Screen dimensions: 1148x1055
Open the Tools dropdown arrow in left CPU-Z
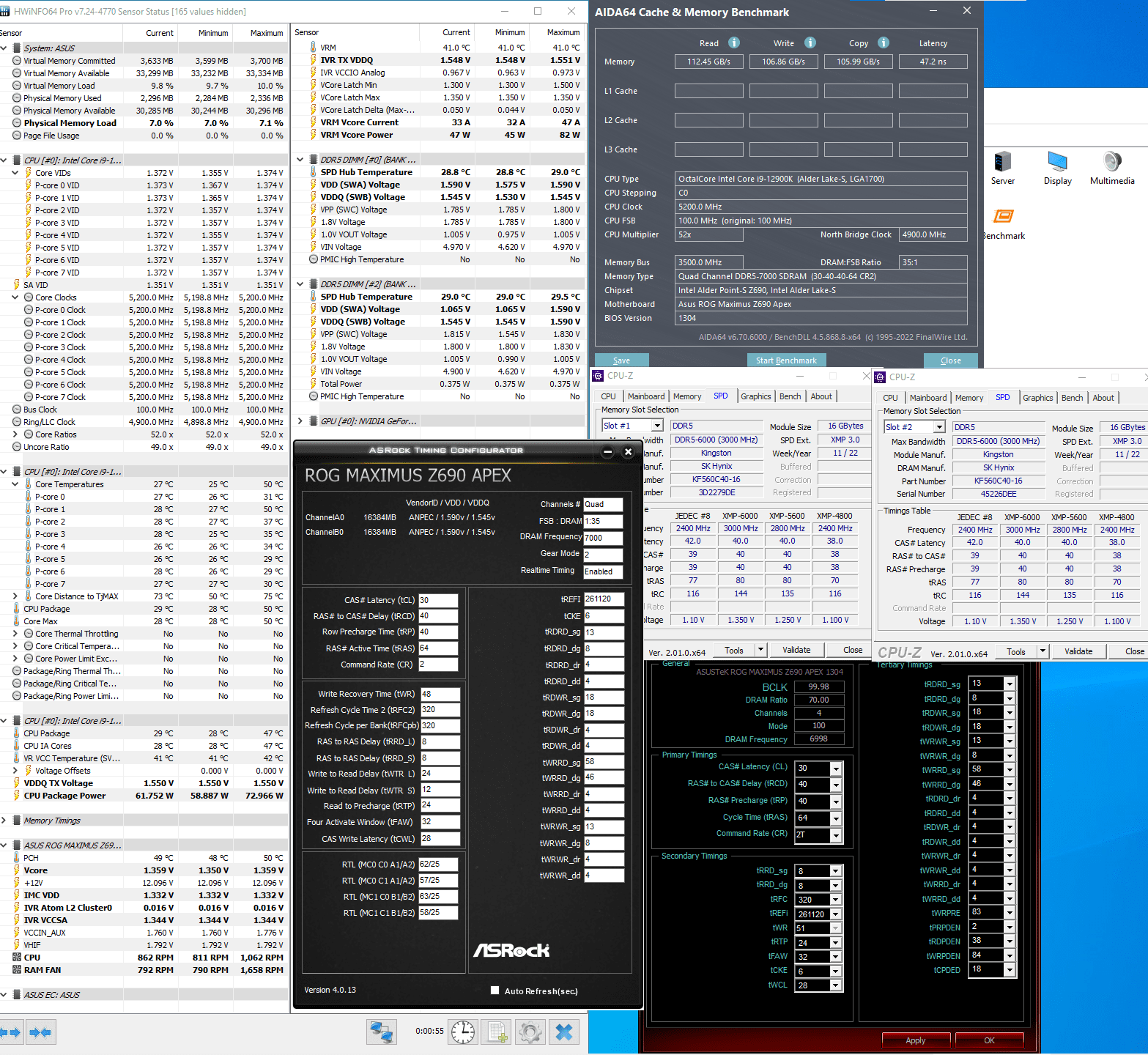pyautogui.click(x=761, y=650)
